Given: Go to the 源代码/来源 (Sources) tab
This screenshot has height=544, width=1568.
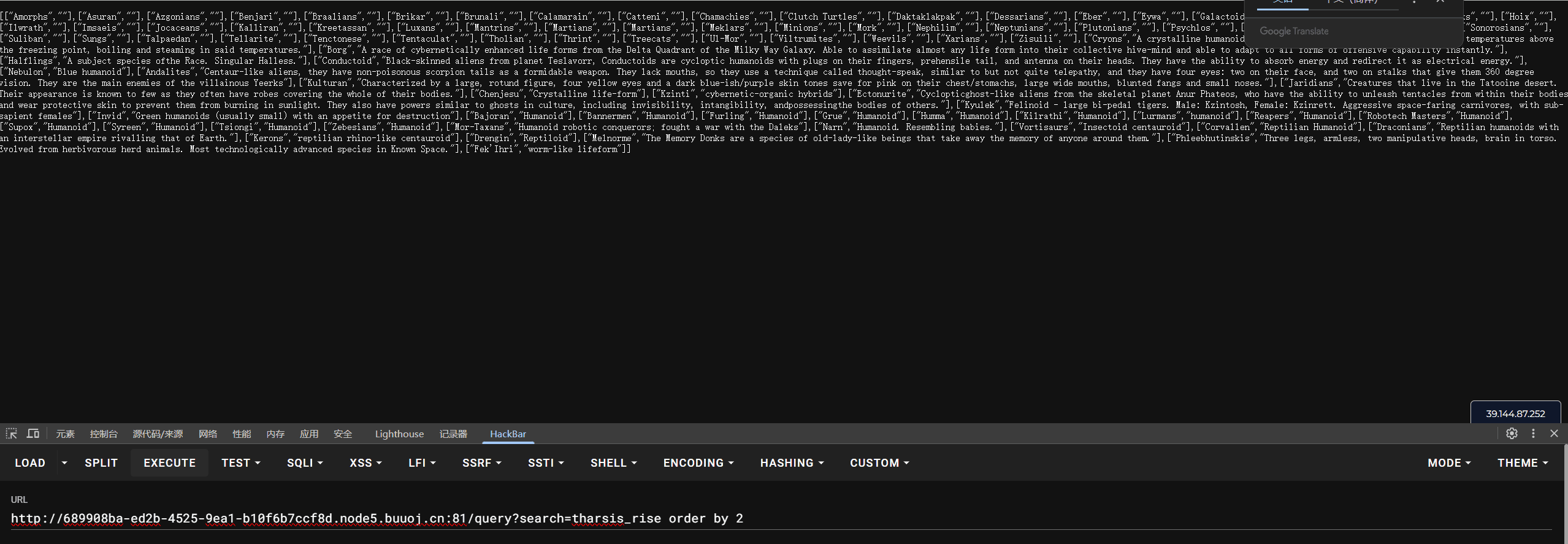Looking at the screenshot, I should point(158,434).
